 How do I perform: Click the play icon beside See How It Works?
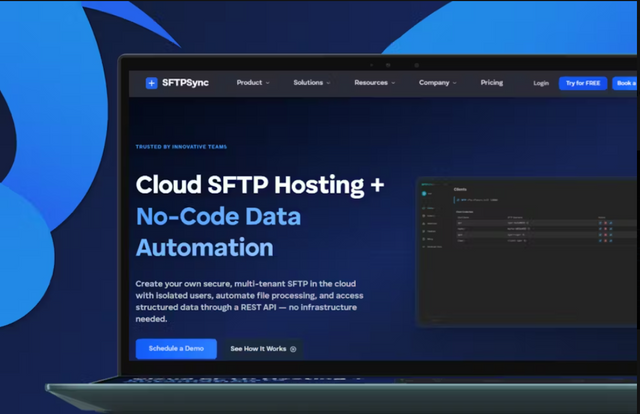(293, 349)
